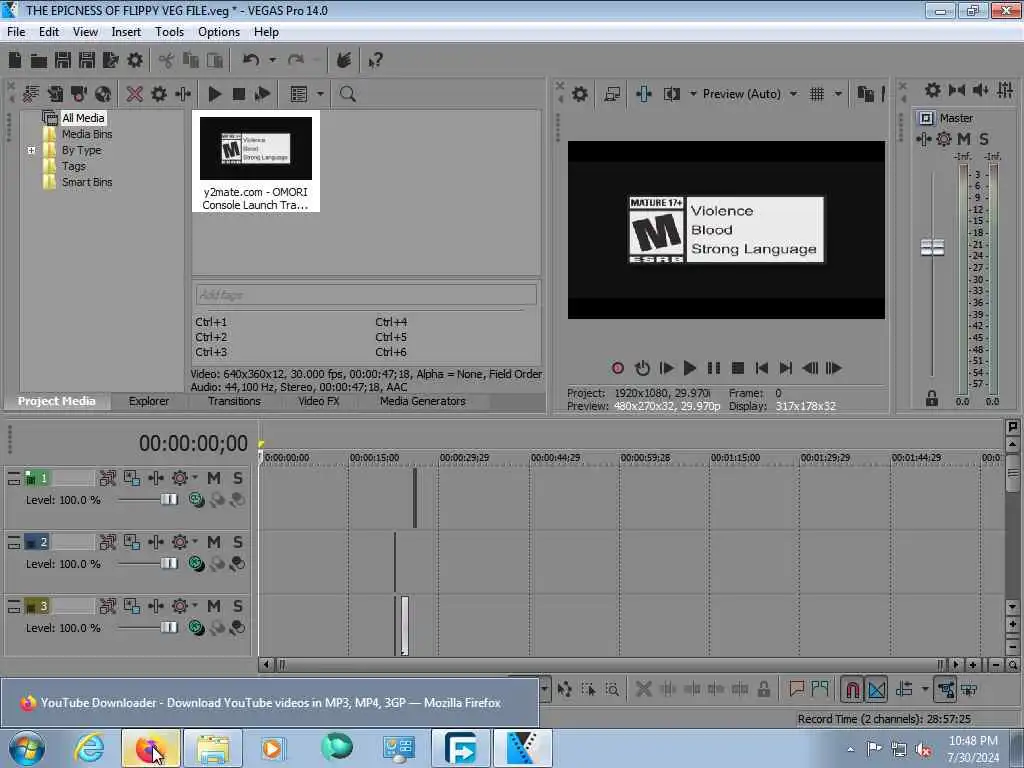Click the Open project folder icon
1024x768 pixels.
(x=39, y=61)
